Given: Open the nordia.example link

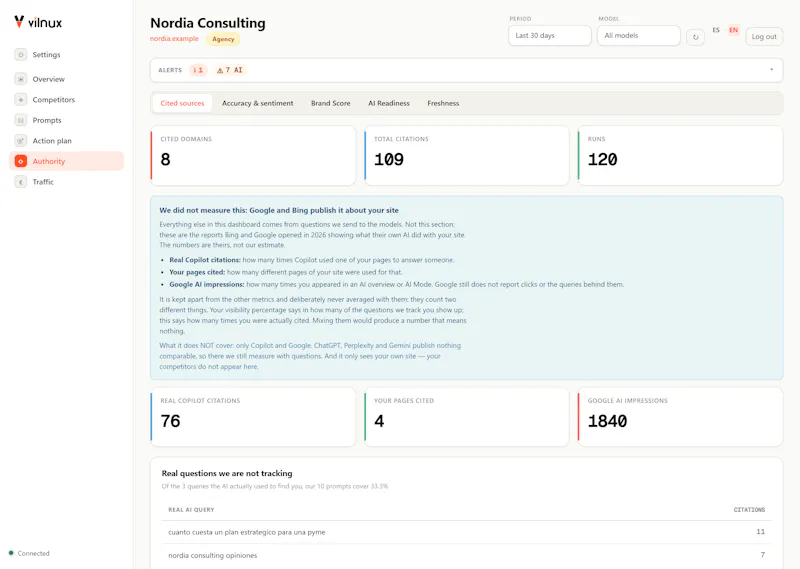Looking at the screenshot, I should [174, 39].
